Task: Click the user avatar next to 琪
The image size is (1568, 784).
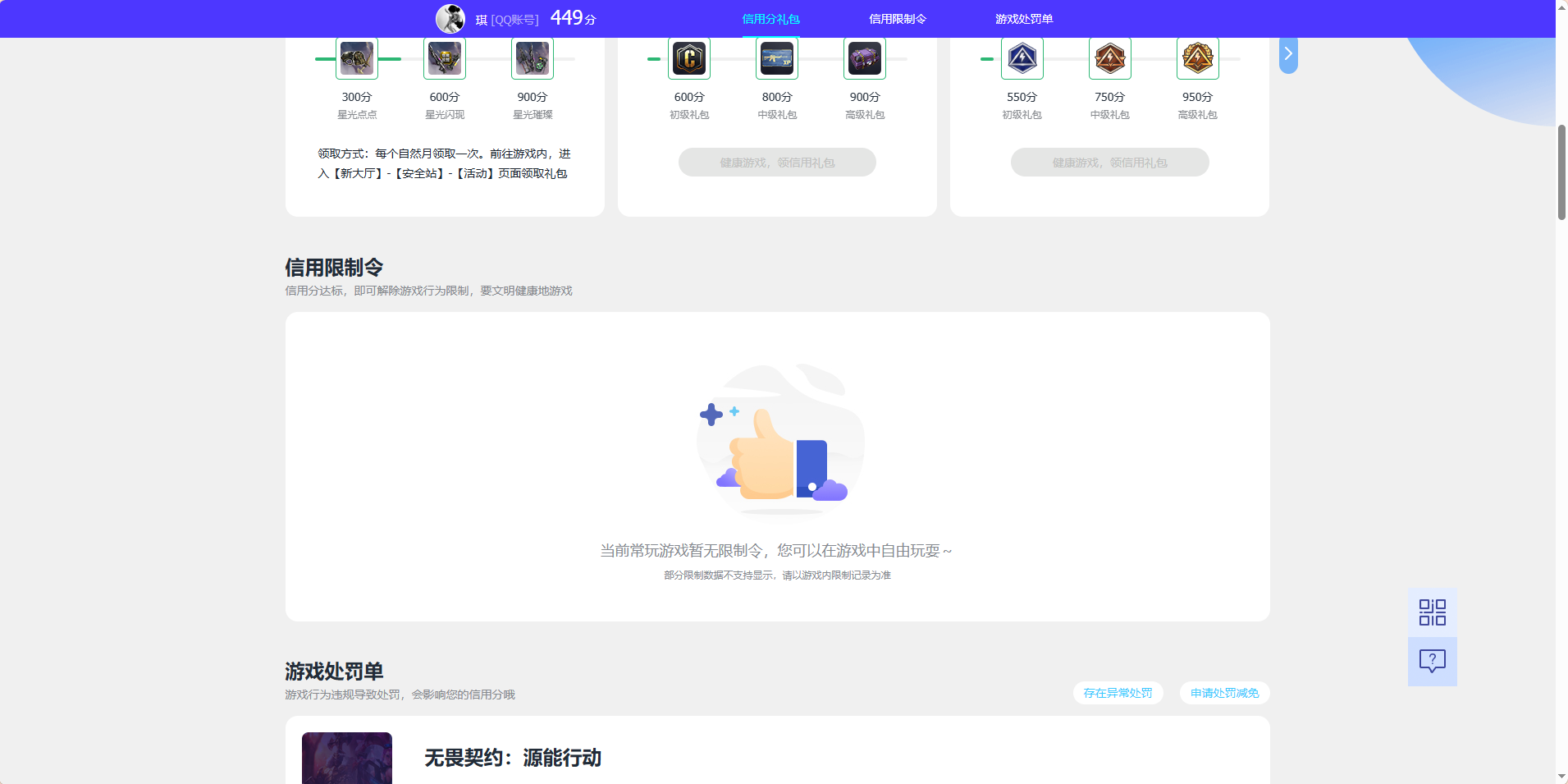Action: 451,18
